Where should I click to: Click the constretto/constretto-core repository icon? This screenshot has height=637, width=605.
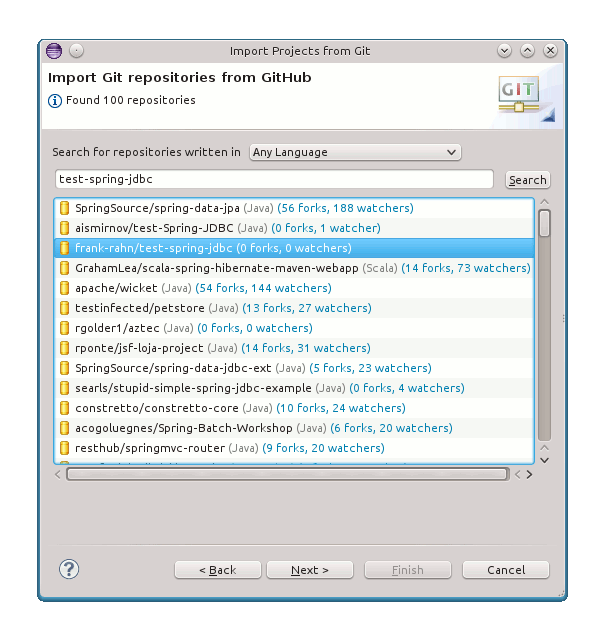pos(65,408)
